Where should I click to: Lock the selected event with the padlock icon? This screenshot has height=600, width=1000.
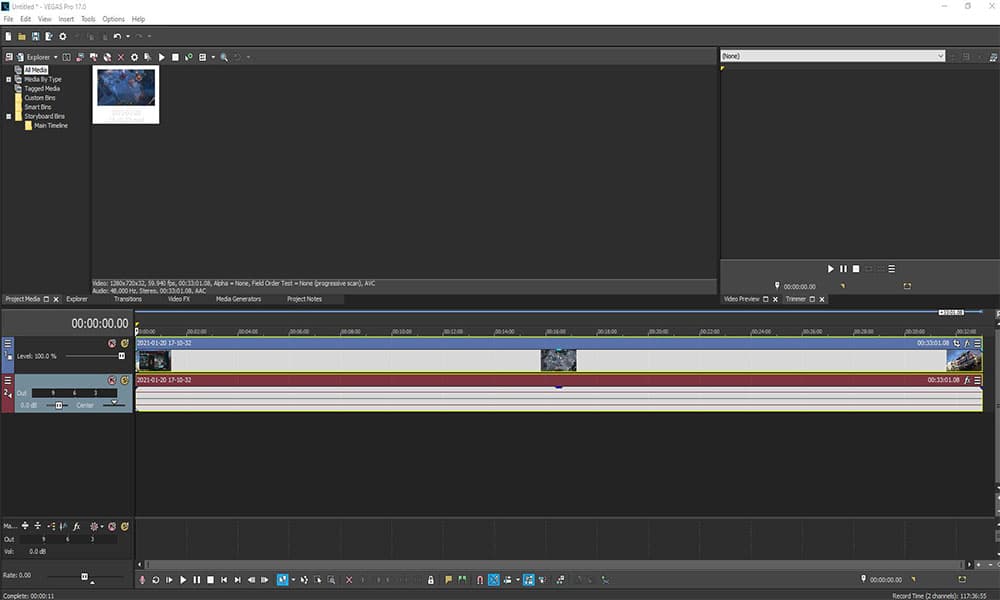tap(430, 580)
